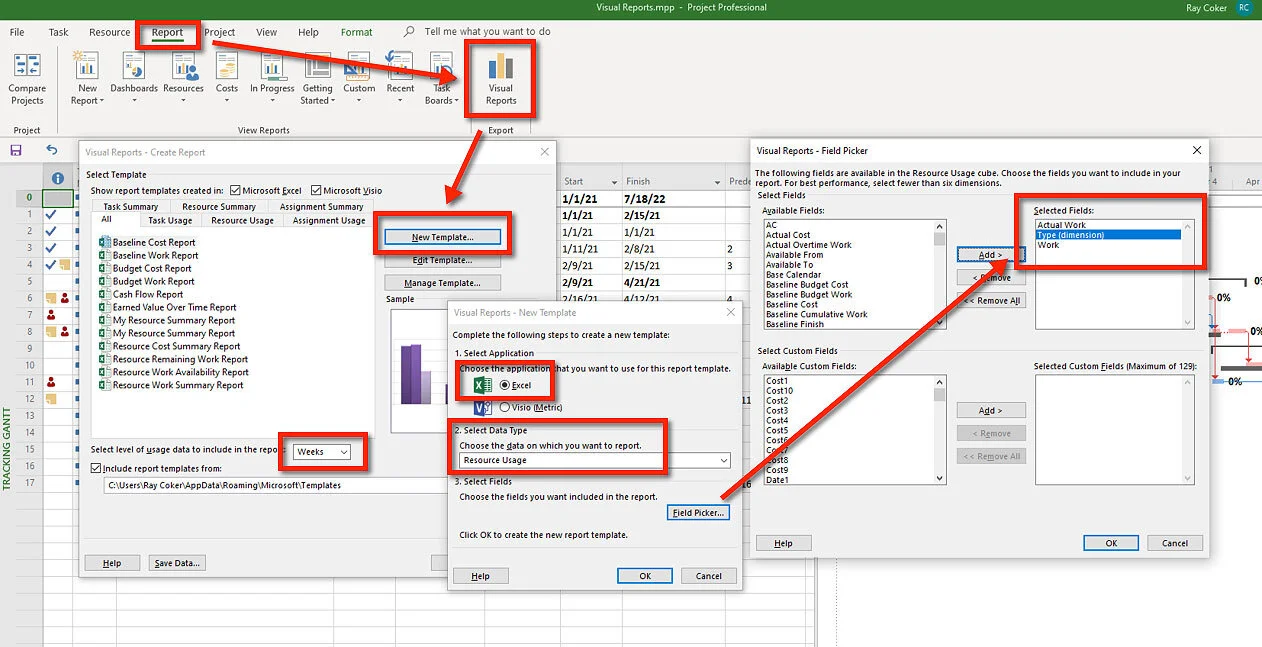
Task: Open the Finish column filter dropdown
Action: click(x=717, y=182)
